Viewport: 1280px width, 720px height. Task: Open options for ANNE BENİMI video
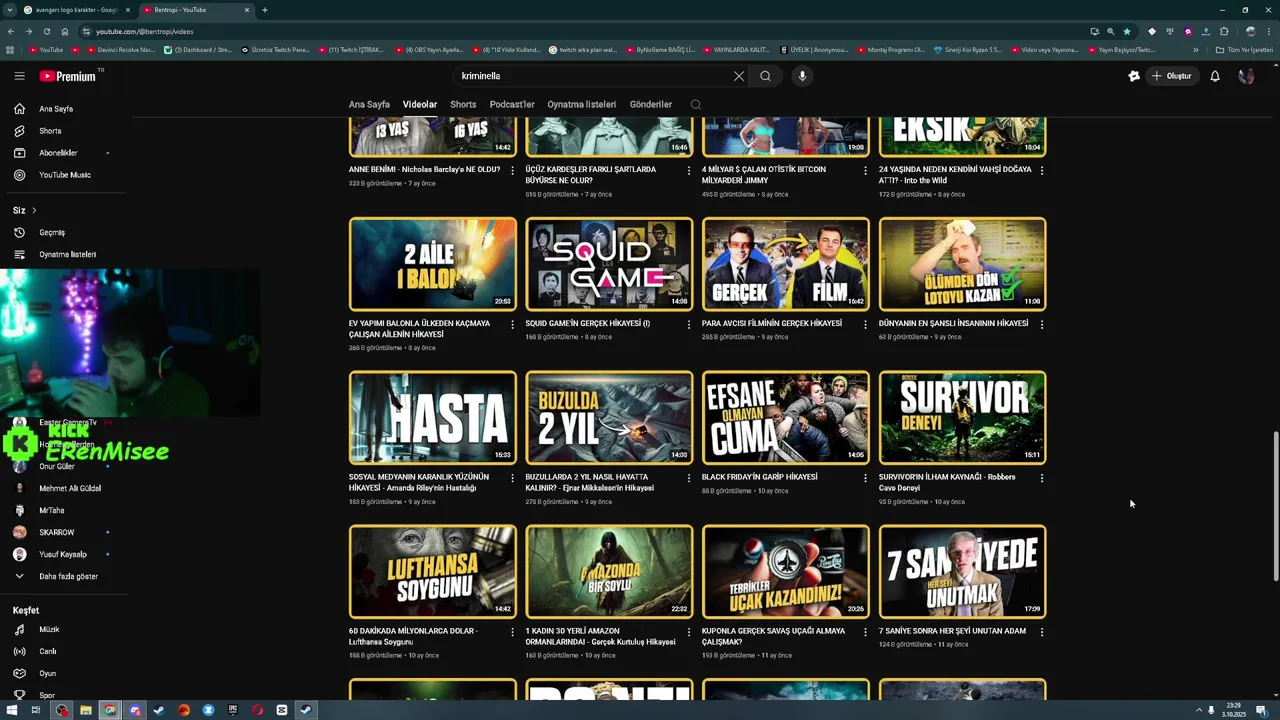pyautogui.click(x=512, y=171)
